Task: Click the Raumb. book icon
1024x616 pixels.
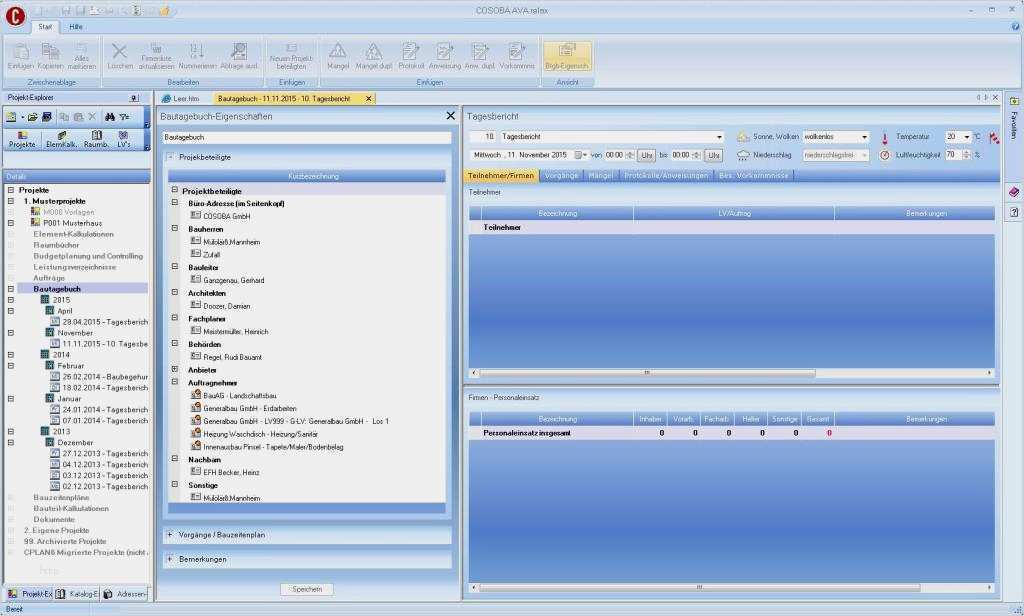Action: pyautogui.click(x=96, y=138)
